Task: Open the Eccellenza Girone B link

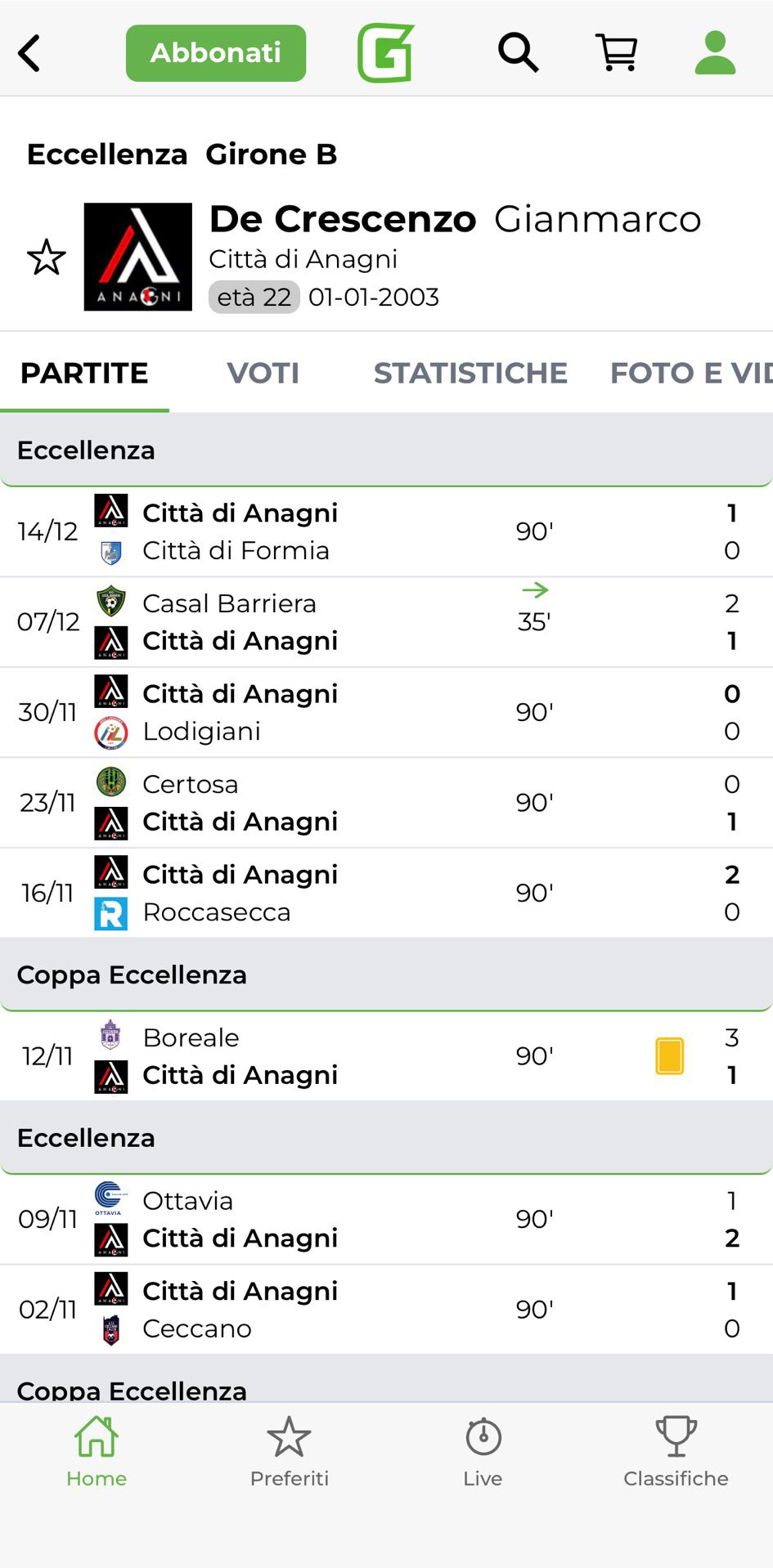Action: pyautogui.click(x=182, y=155)
